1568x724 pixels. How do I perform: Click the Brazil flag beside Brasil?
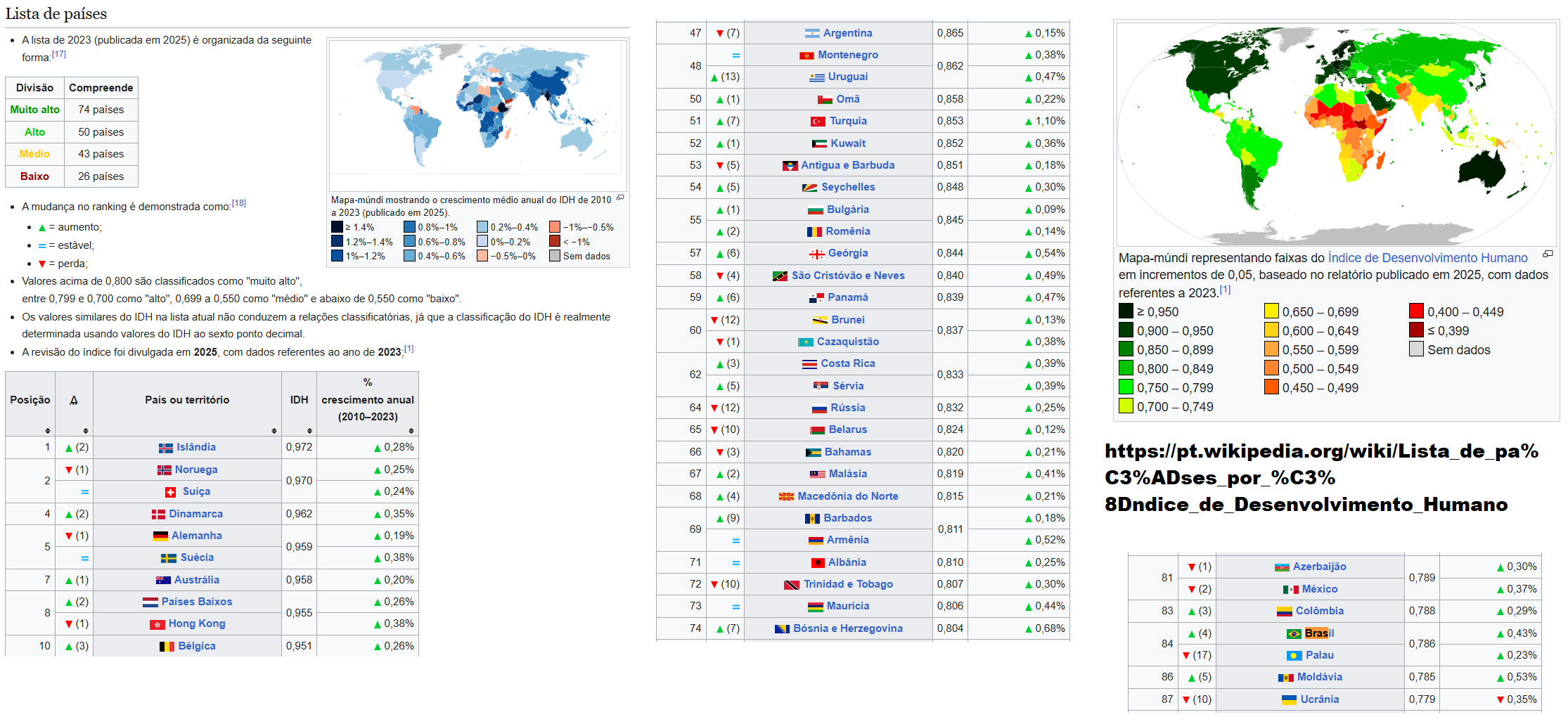[1294, 634]
